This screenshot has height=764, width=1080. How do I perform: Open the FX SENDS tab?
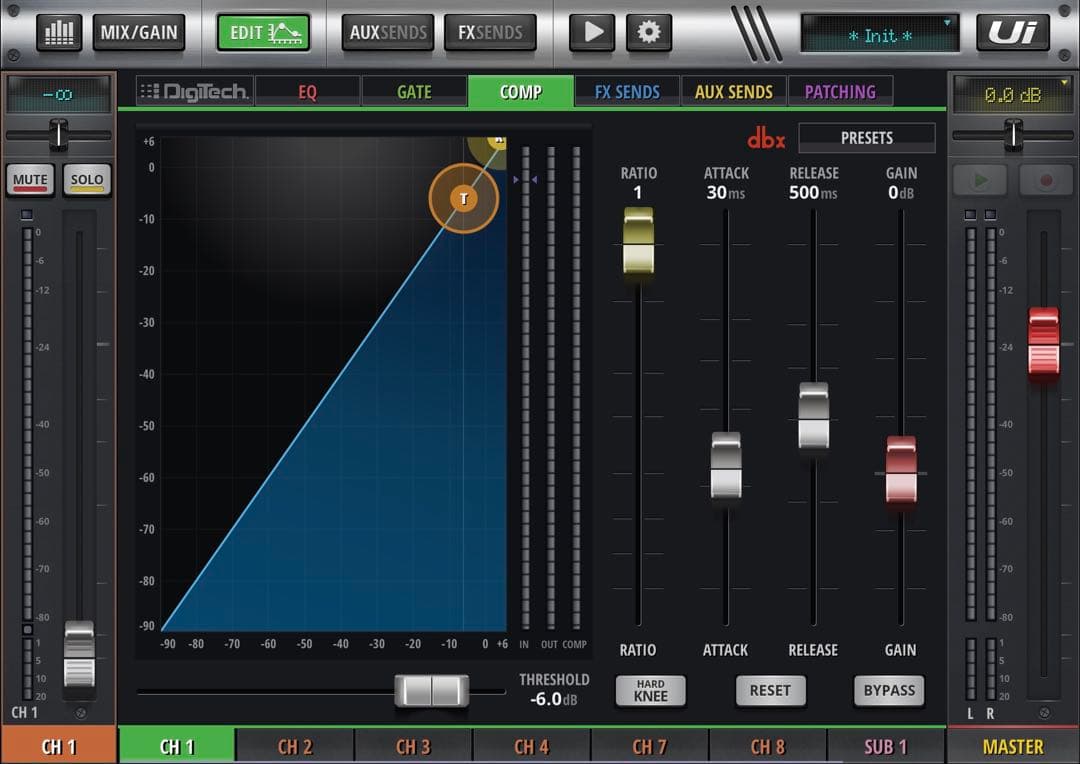627,92
